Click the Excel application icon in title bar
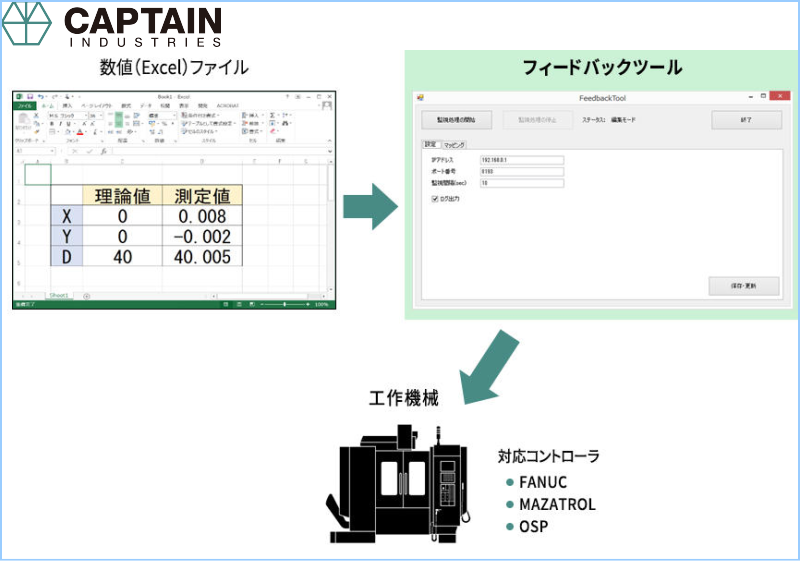The image size is (800, 561). (19, 96)
